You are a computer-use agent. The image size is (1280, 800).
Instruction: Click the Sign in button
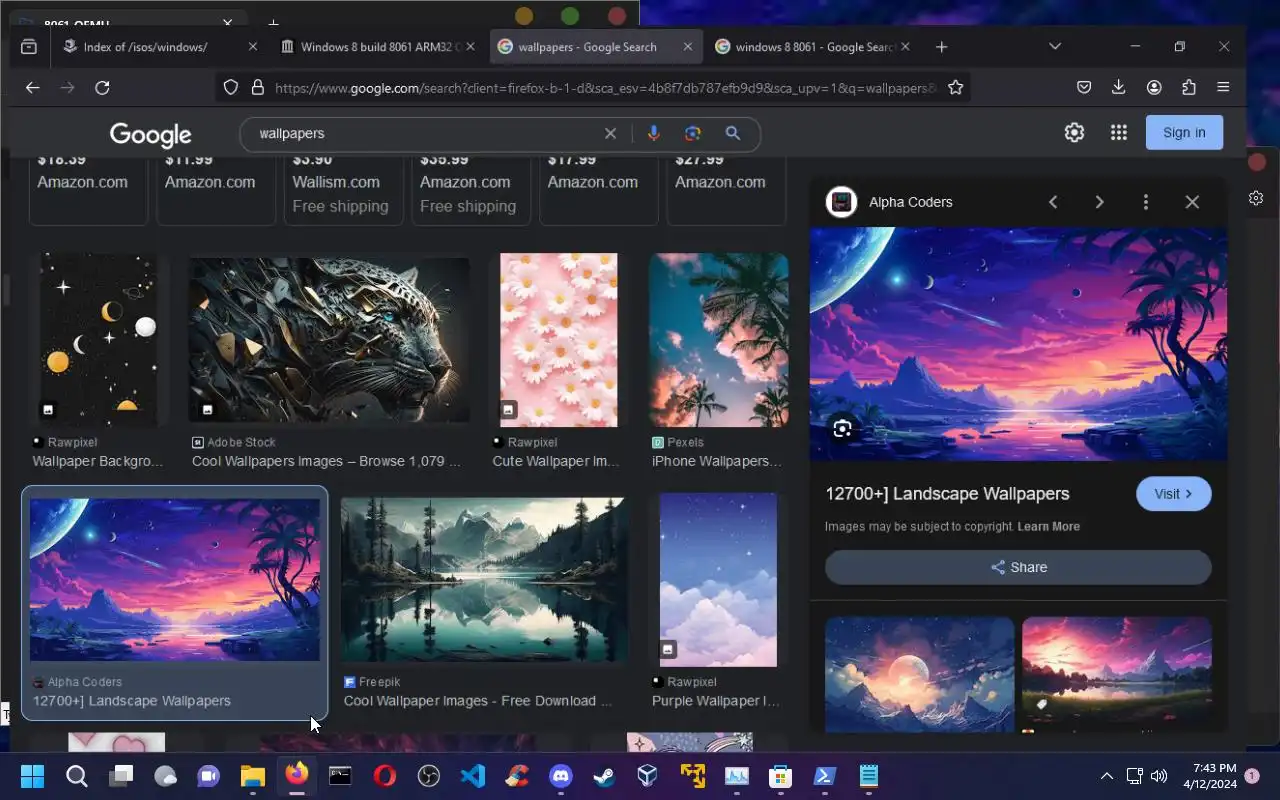click(x=1184, y=132)
